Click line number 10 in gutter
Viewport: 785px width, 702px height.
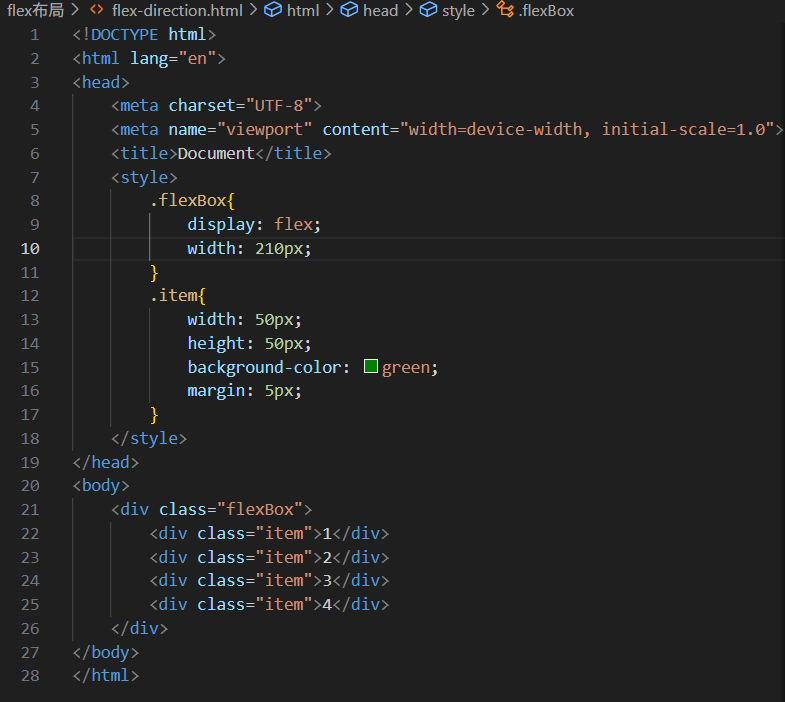tap(30, 248)
